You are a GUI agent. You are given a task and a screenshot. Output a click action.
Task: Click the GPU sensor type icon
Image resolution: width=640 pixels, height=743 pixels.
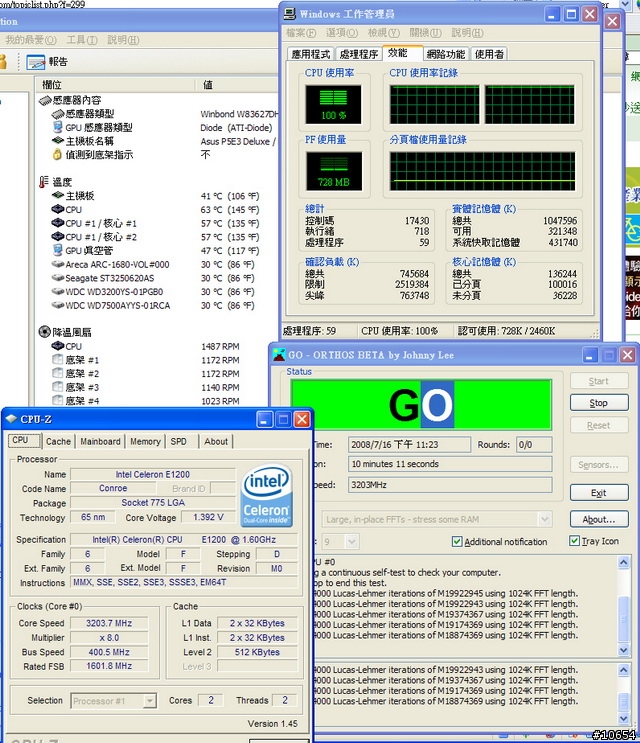click(x=58, y=127)
